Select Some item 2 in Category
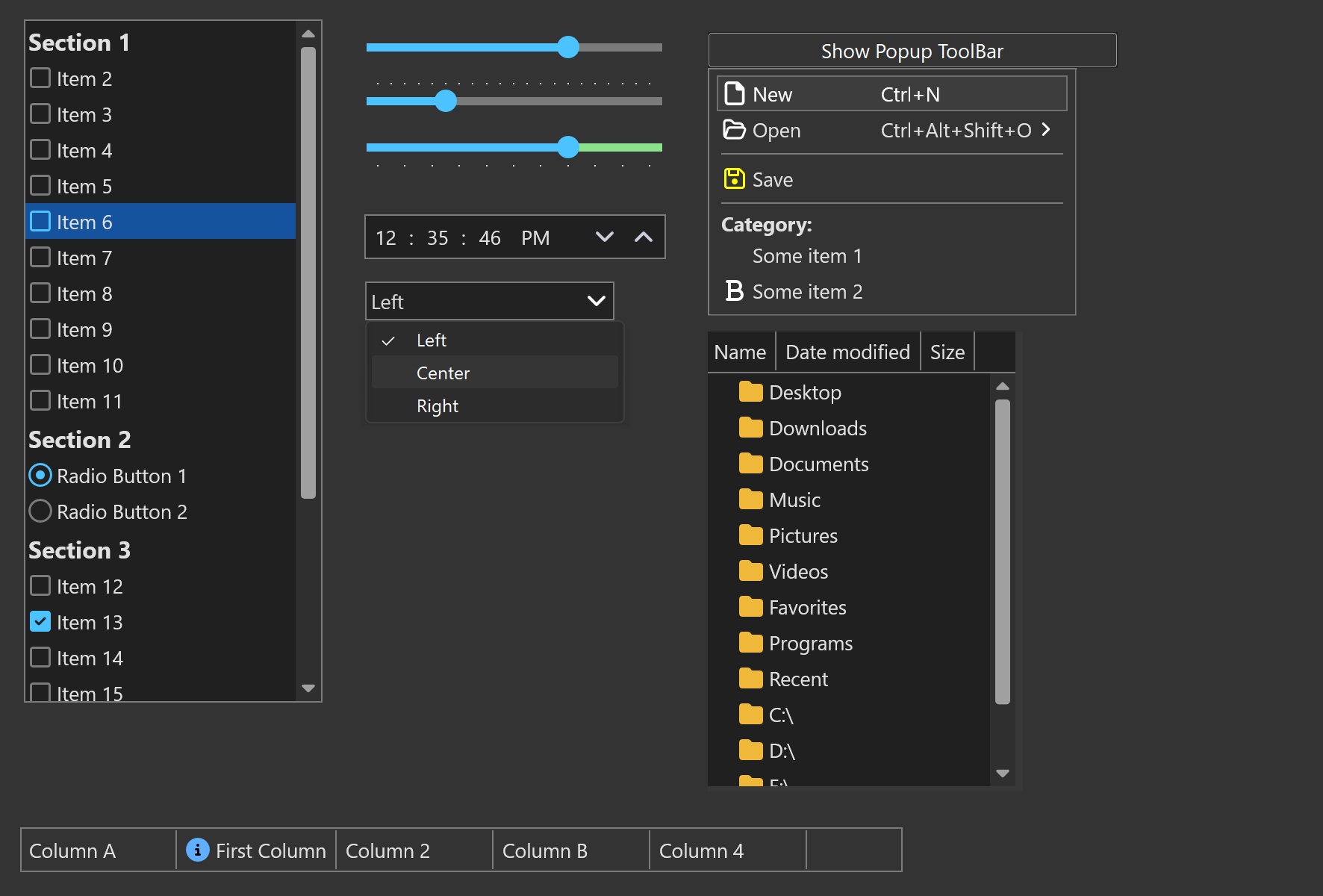This screenshot has width=1323, height=896. [x=892, y=291]
